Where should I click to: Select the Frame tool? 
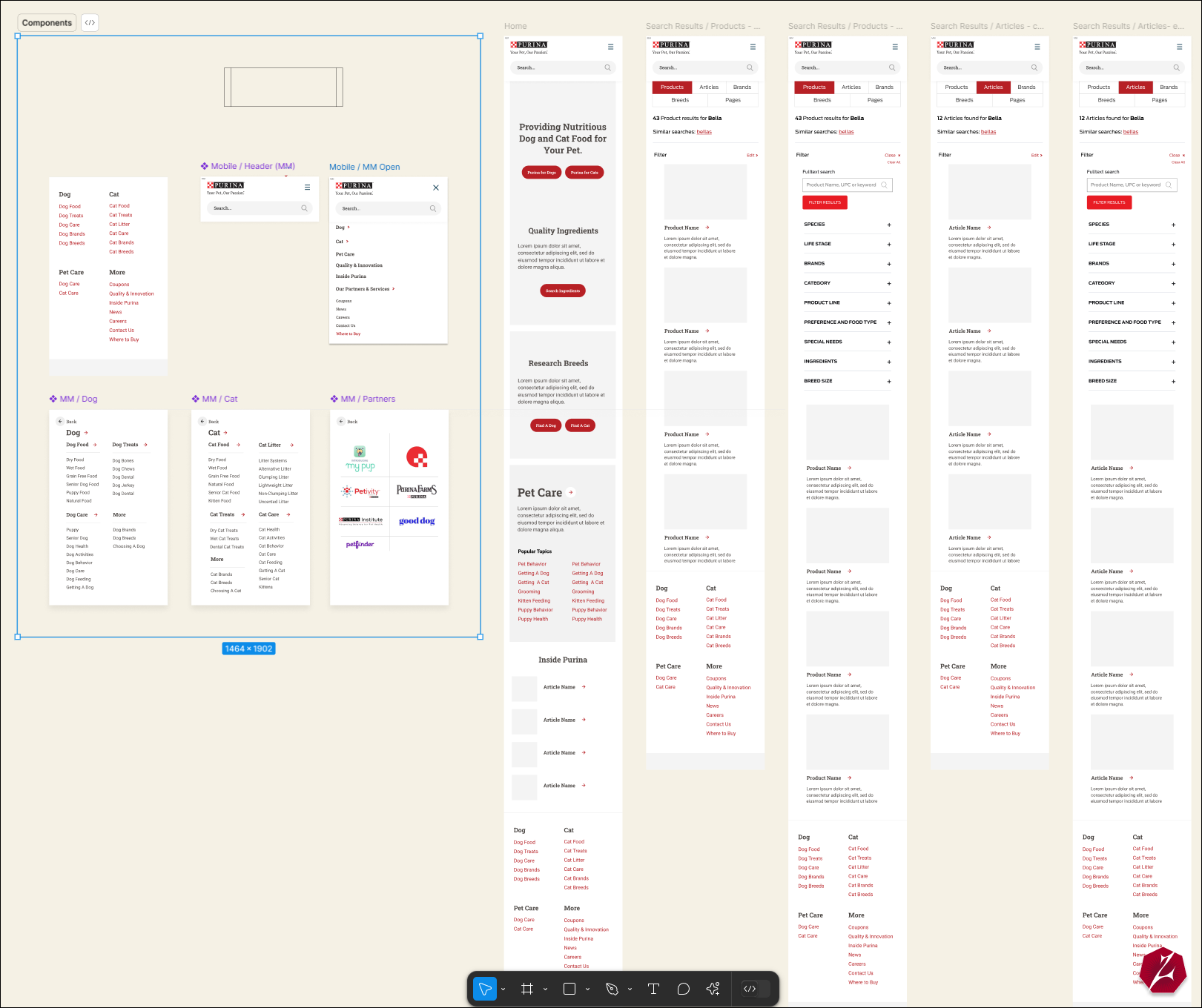point(527,989)
